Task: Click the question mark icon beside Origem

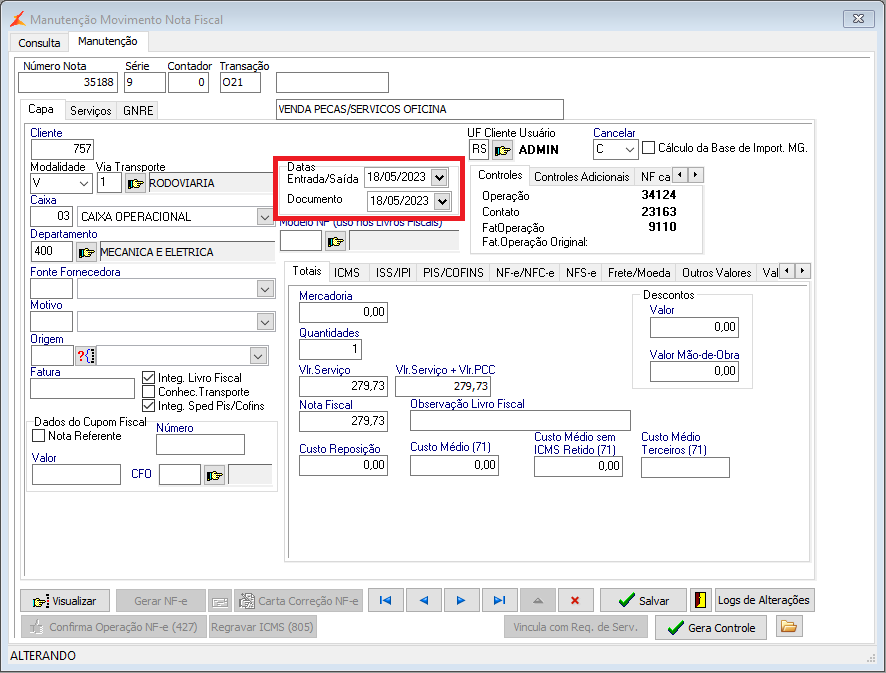Action: click(85, 356)
